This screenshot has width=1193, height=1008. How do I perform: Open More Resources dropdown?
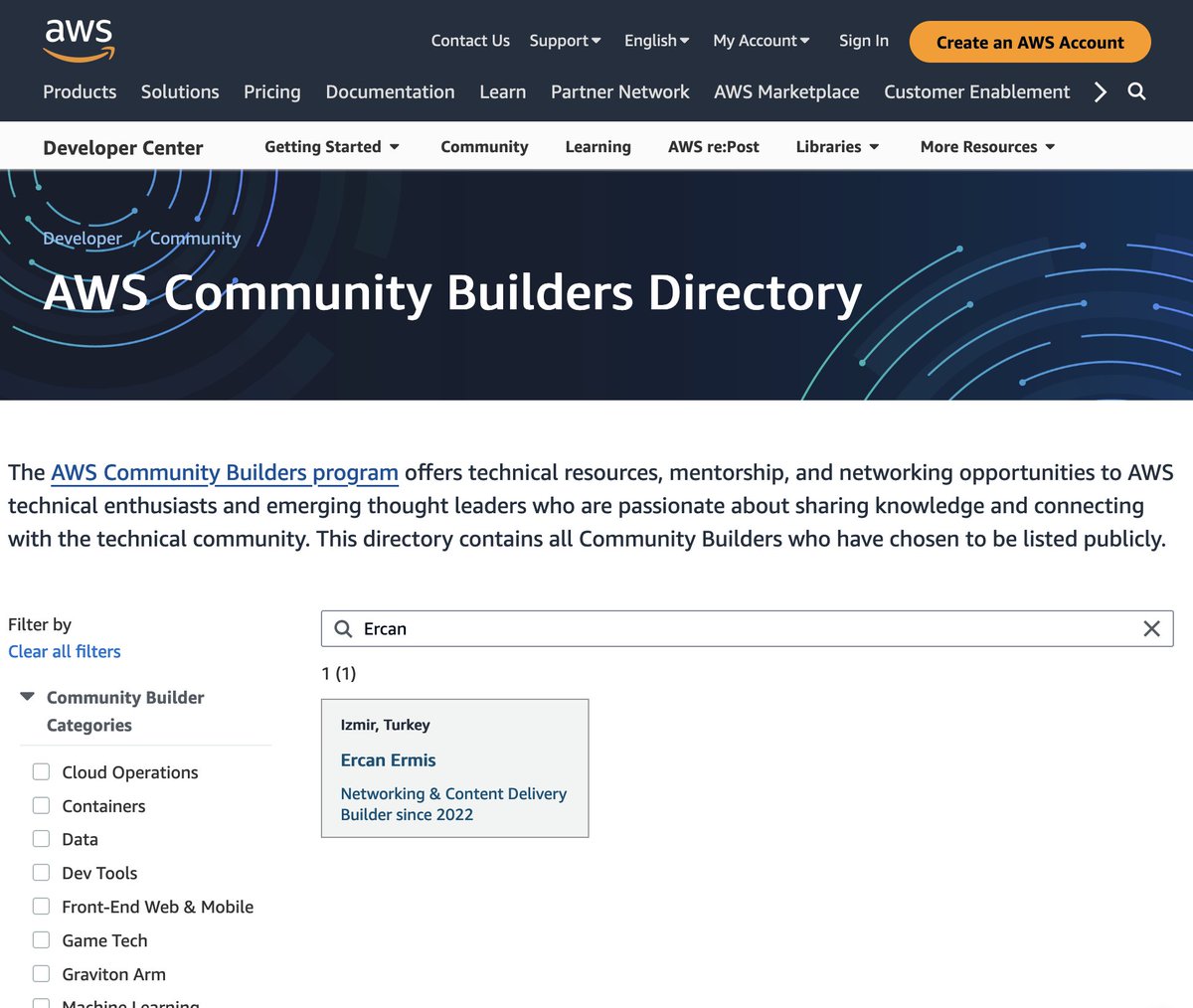pyautogui.click(x=988, y=146)
